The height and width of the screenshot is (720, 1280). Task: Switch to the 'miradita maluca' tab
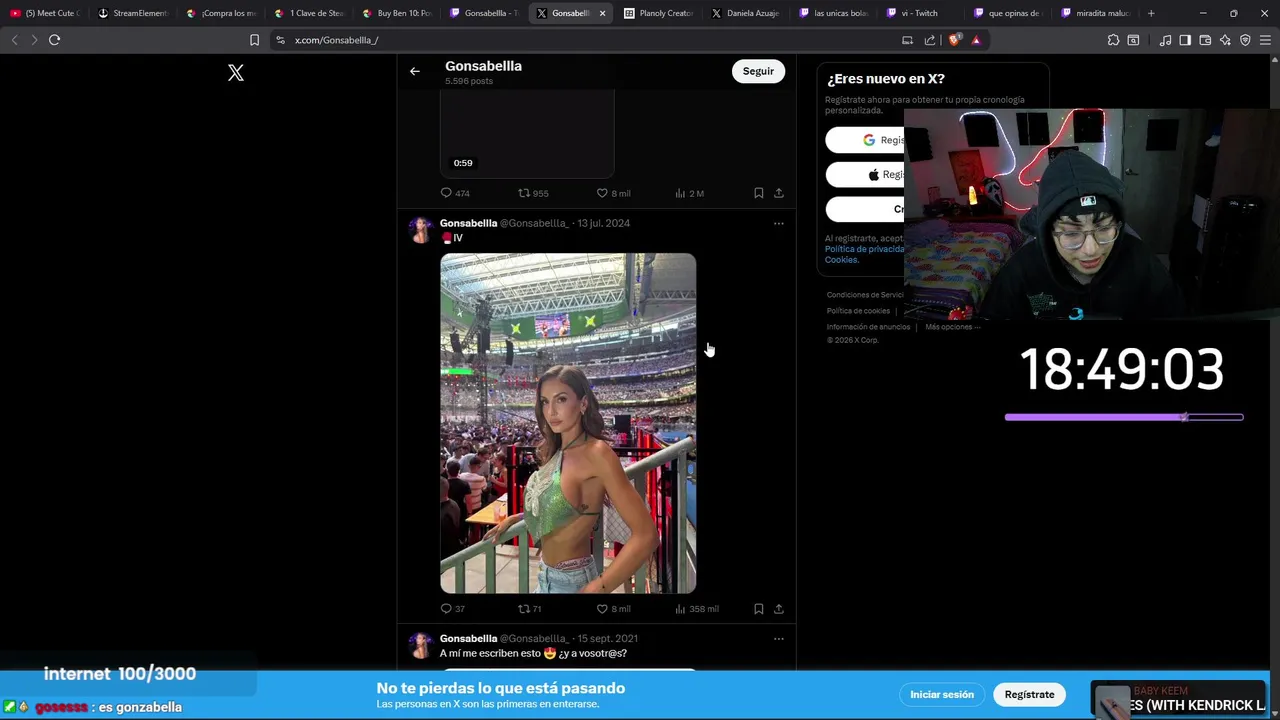1097,13
